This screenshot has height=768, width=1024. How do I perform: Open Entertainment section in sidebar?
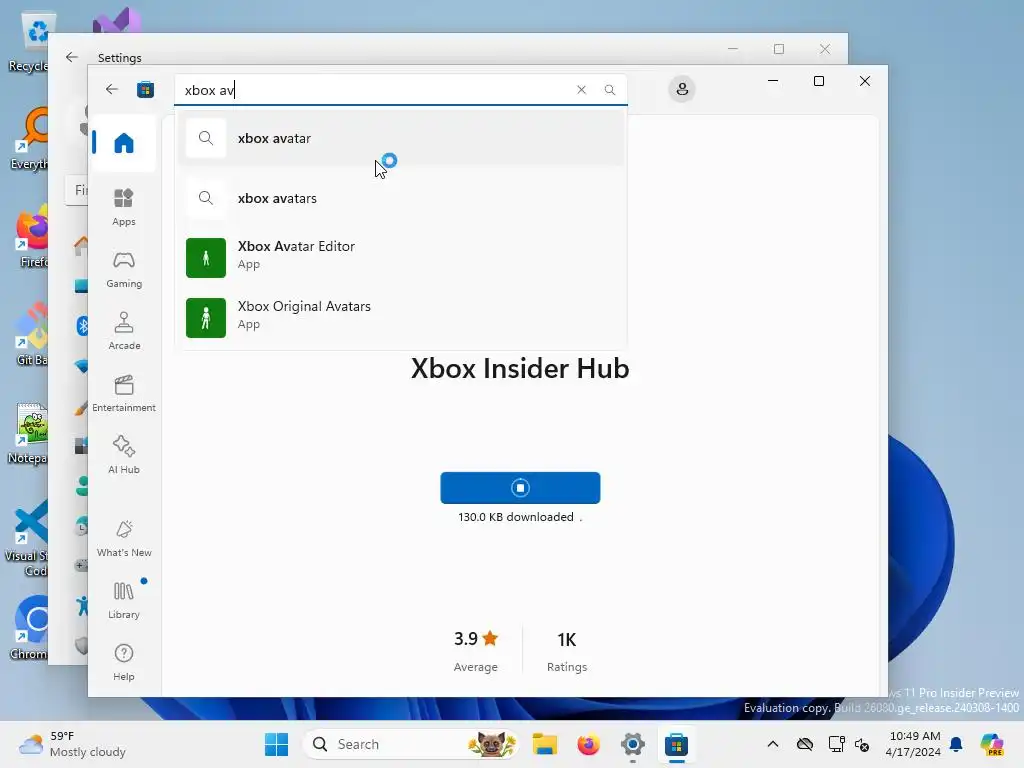pos(123,393)
